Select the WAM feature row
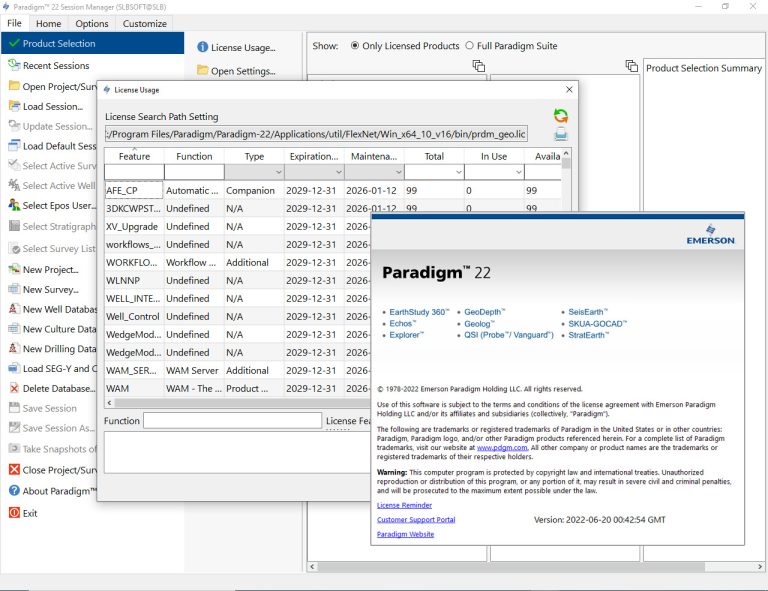 click(x=238, y=388)
